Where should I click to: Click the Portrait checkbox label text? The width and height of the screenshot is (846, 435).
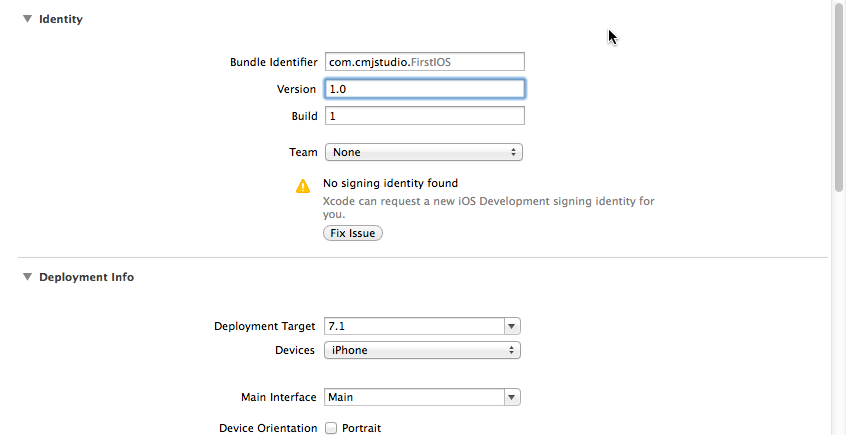[x=361, y=428]
